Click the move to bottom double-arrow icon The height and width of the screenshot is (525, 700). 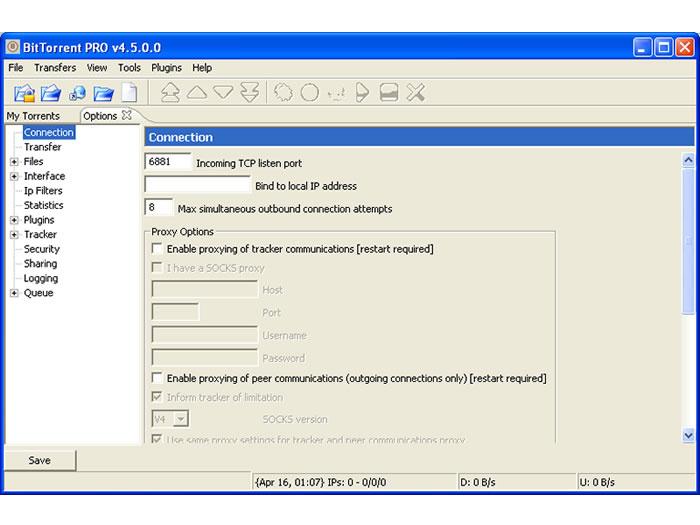[249, 93]
